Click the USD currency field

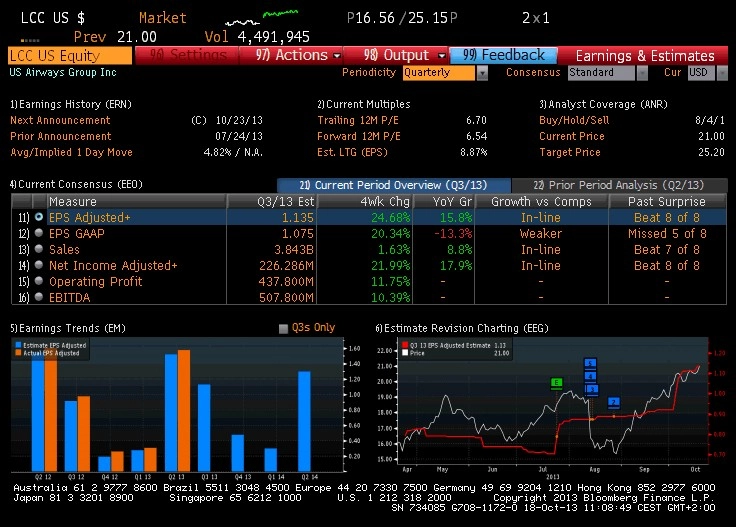(702, 73)
